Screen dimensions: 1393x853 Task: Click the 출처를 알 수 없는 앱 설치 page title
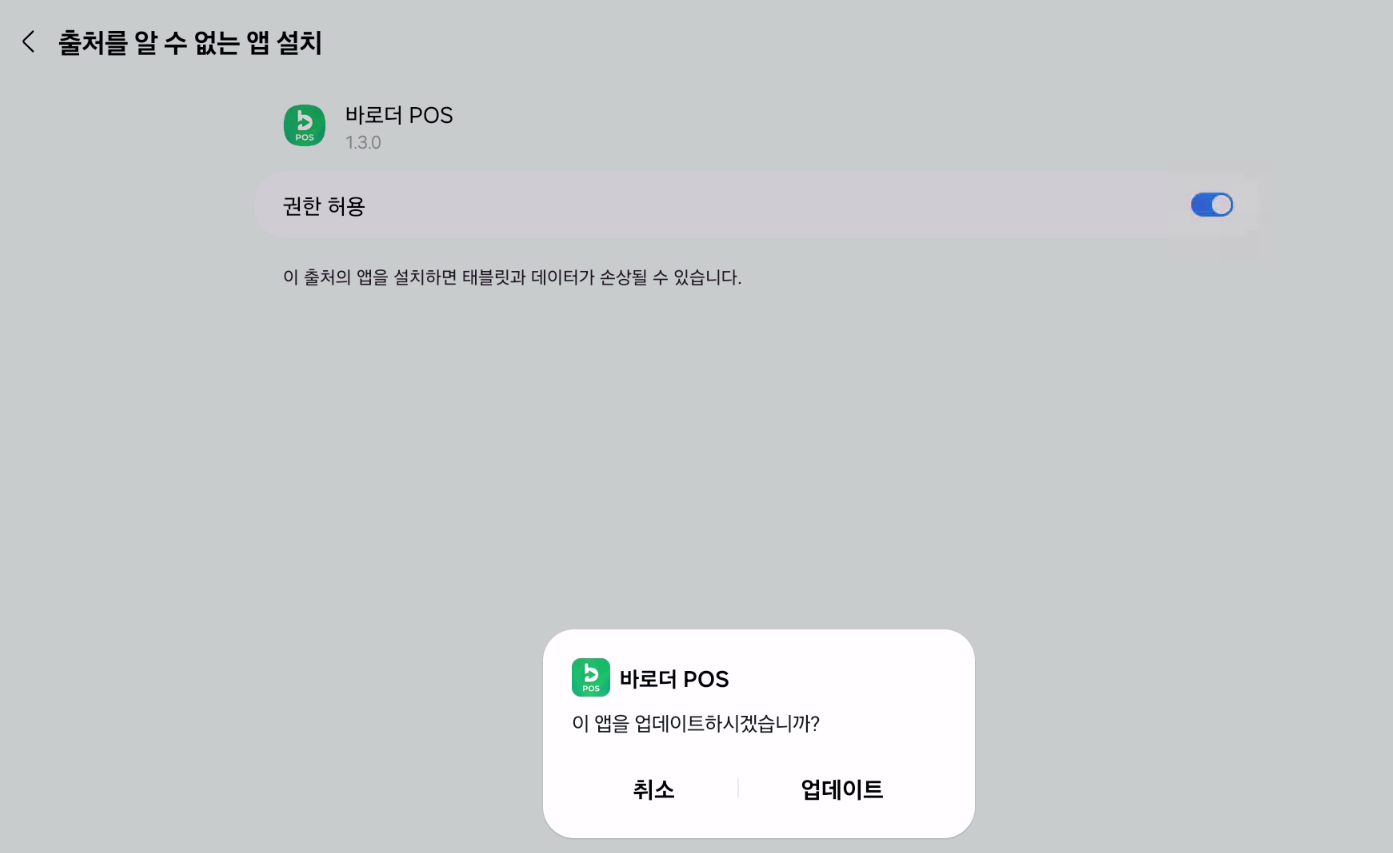(190, 43)
